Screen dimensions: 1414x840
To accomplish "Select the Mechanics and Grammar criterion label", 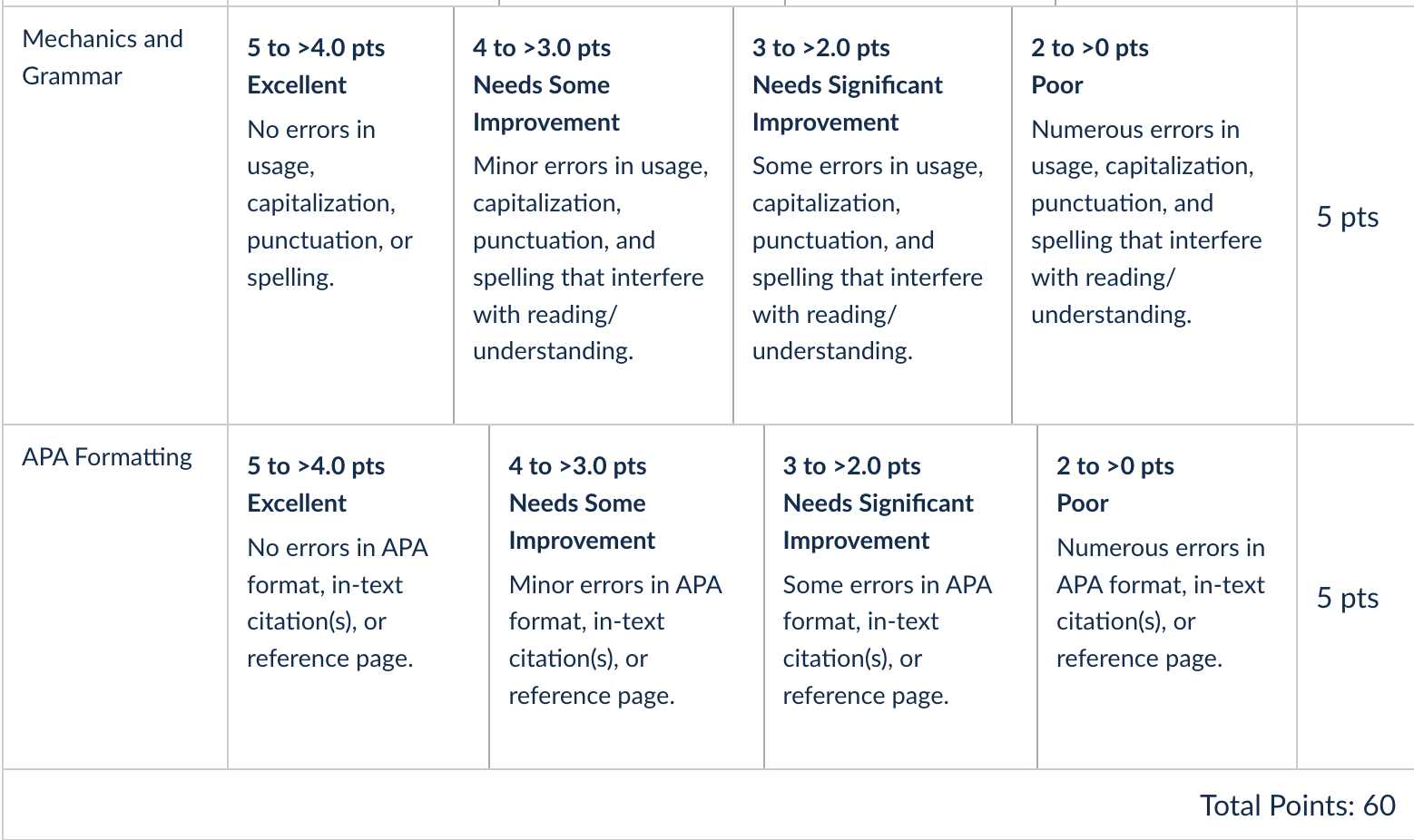I will (103, 57).
